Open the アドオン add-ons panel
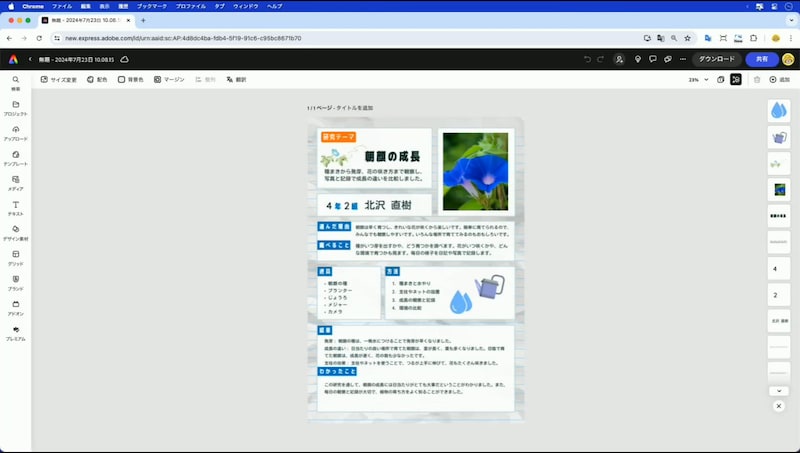The width and height of the screenshot is (800, 453). pyautogui.click(x=15, y=308)
